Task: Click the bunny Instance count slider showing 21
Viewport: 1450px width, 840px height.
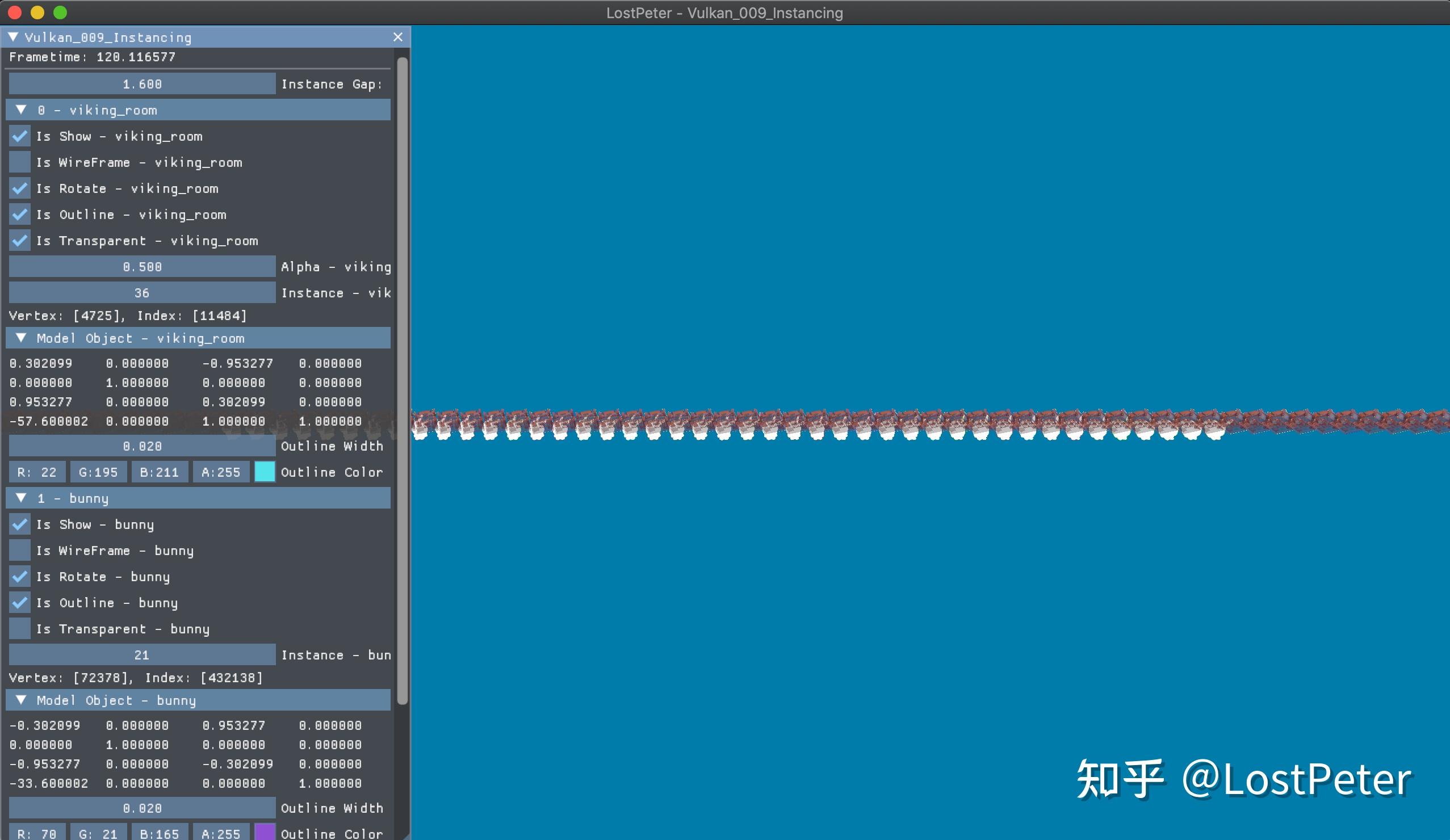Action: click(x=142, y=655)
